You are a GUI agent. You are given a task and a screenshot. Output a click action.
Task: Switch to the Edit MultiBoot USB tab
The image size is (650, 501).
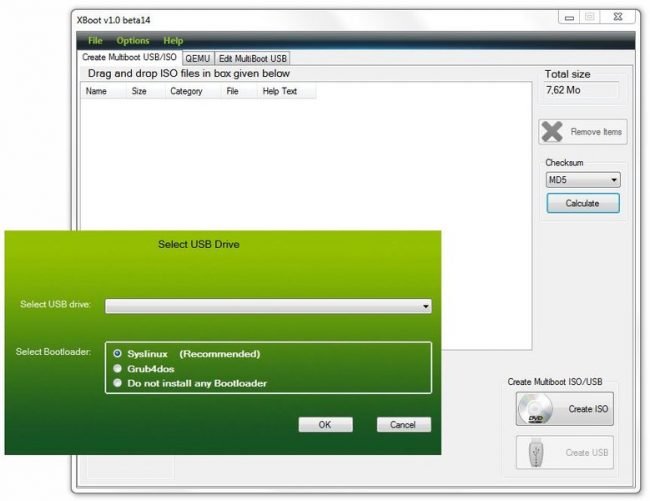[252, 58]
